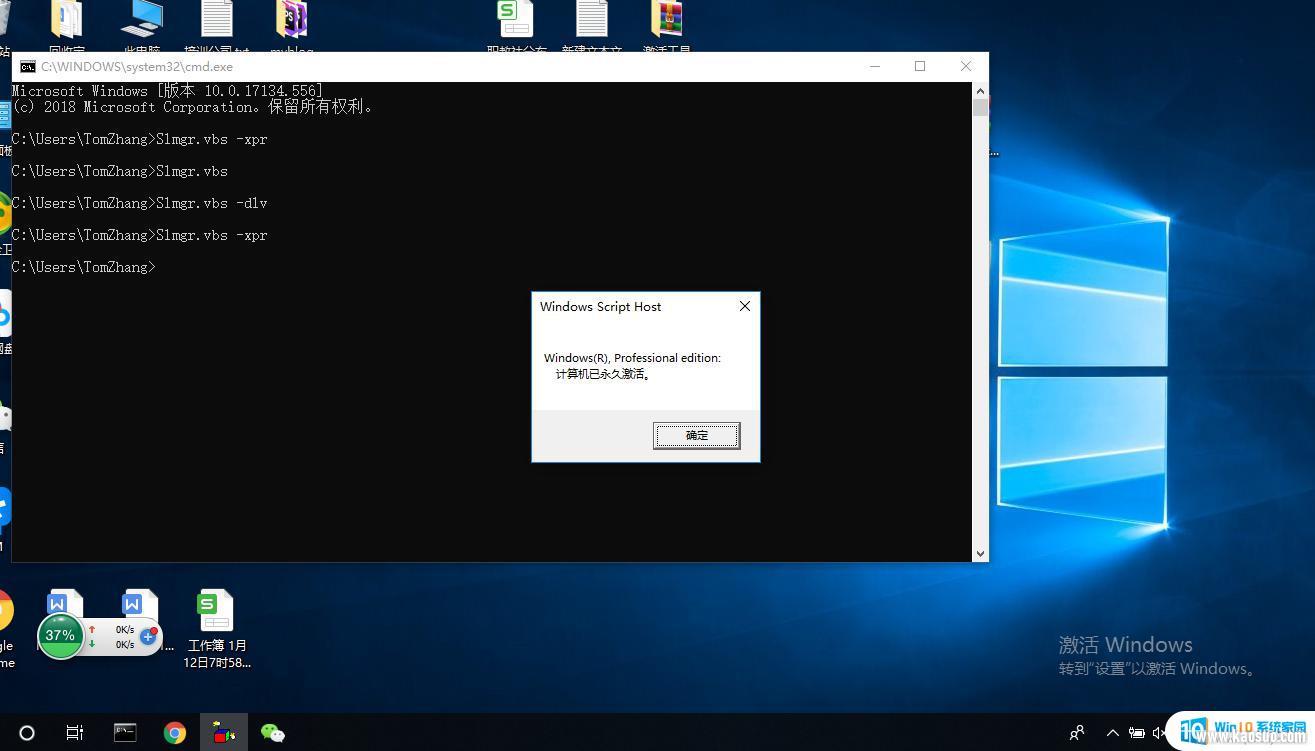Click the last Slmgr.vbs -xpr command line
The width and height of the screenshot is (1315, 751).
pyautogui.click(x=140, y=235)
